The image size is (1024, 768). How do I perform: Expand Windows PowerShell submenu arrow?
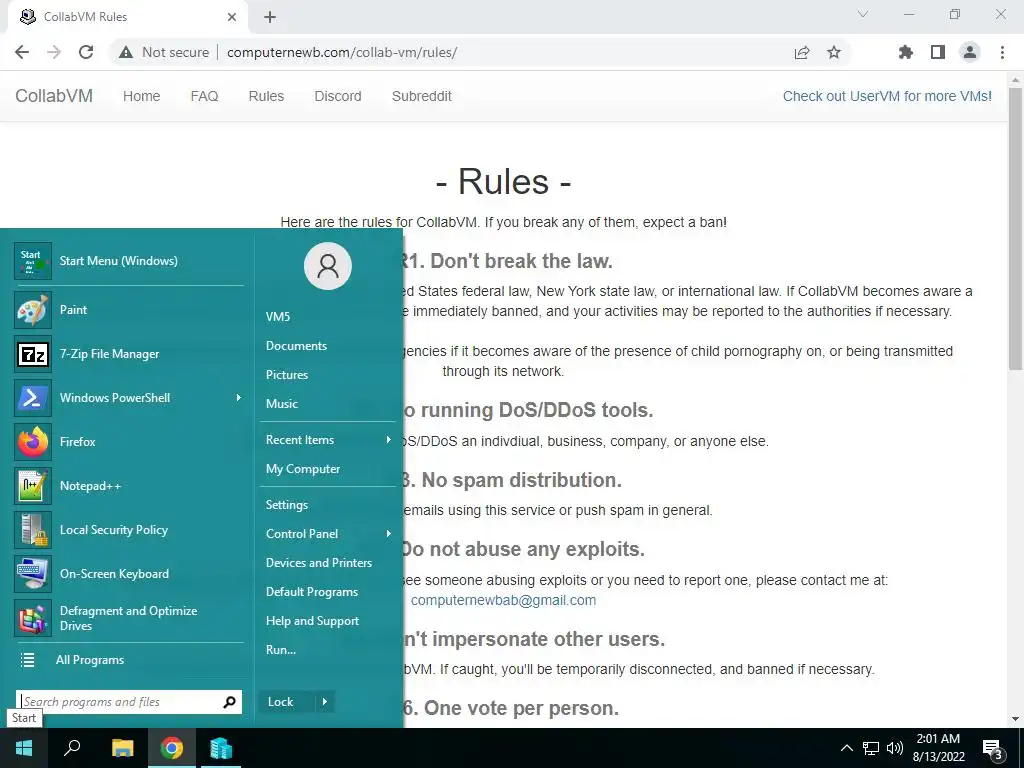238,398
